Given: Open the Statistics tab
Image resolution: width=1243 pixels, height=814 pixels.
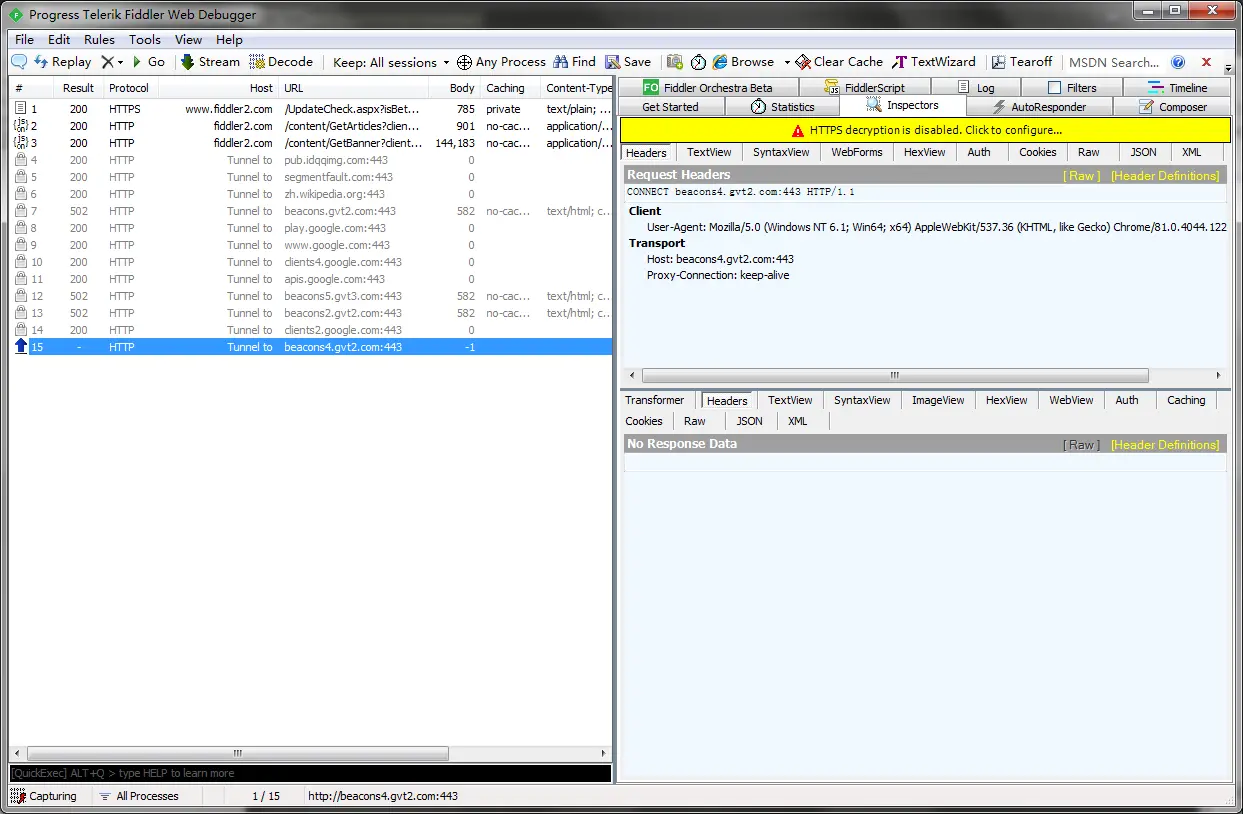Looking at the screenshot, I should point(782,107).
